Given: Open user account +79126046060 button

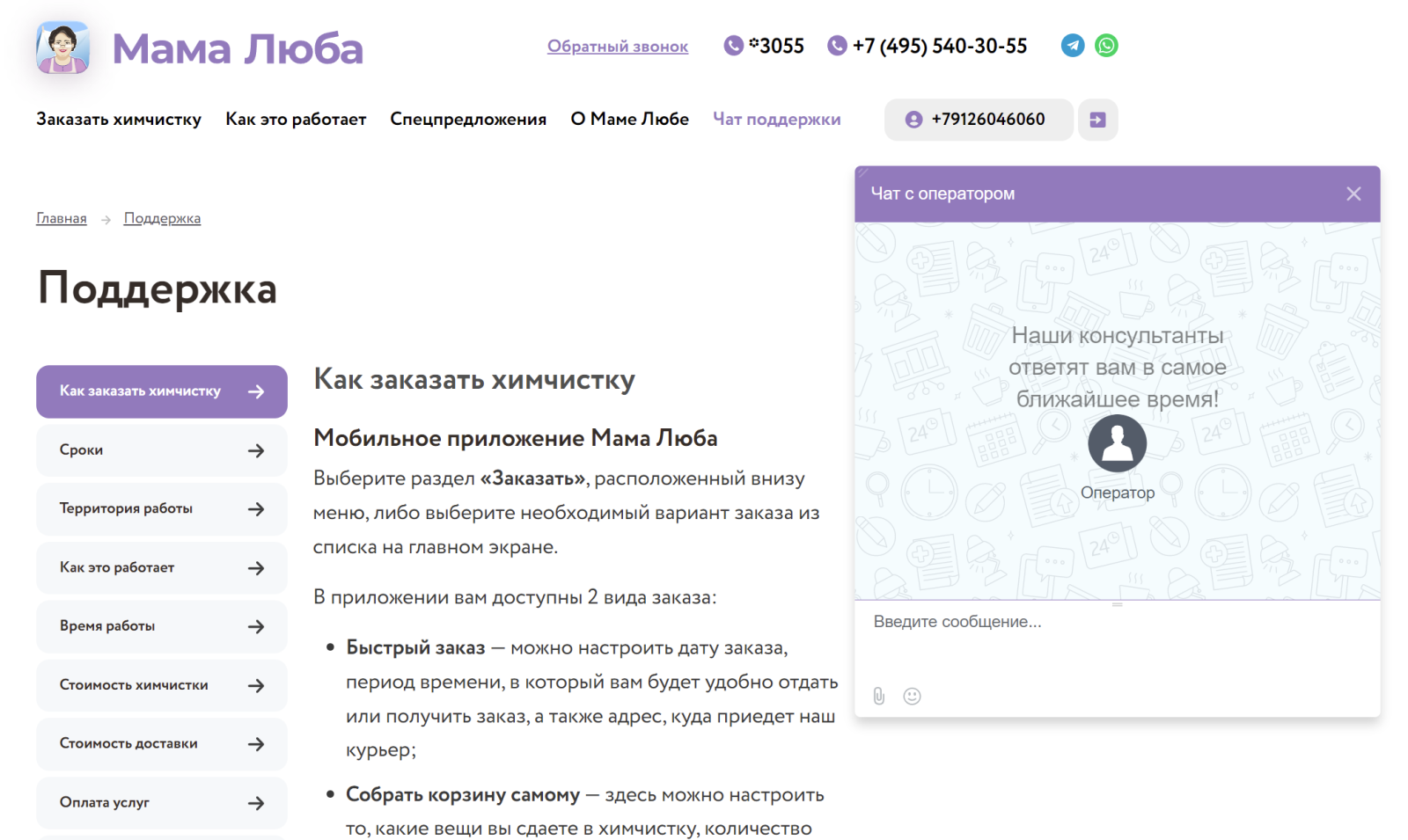Looking at the screenshot, I should tap(979, 120).
